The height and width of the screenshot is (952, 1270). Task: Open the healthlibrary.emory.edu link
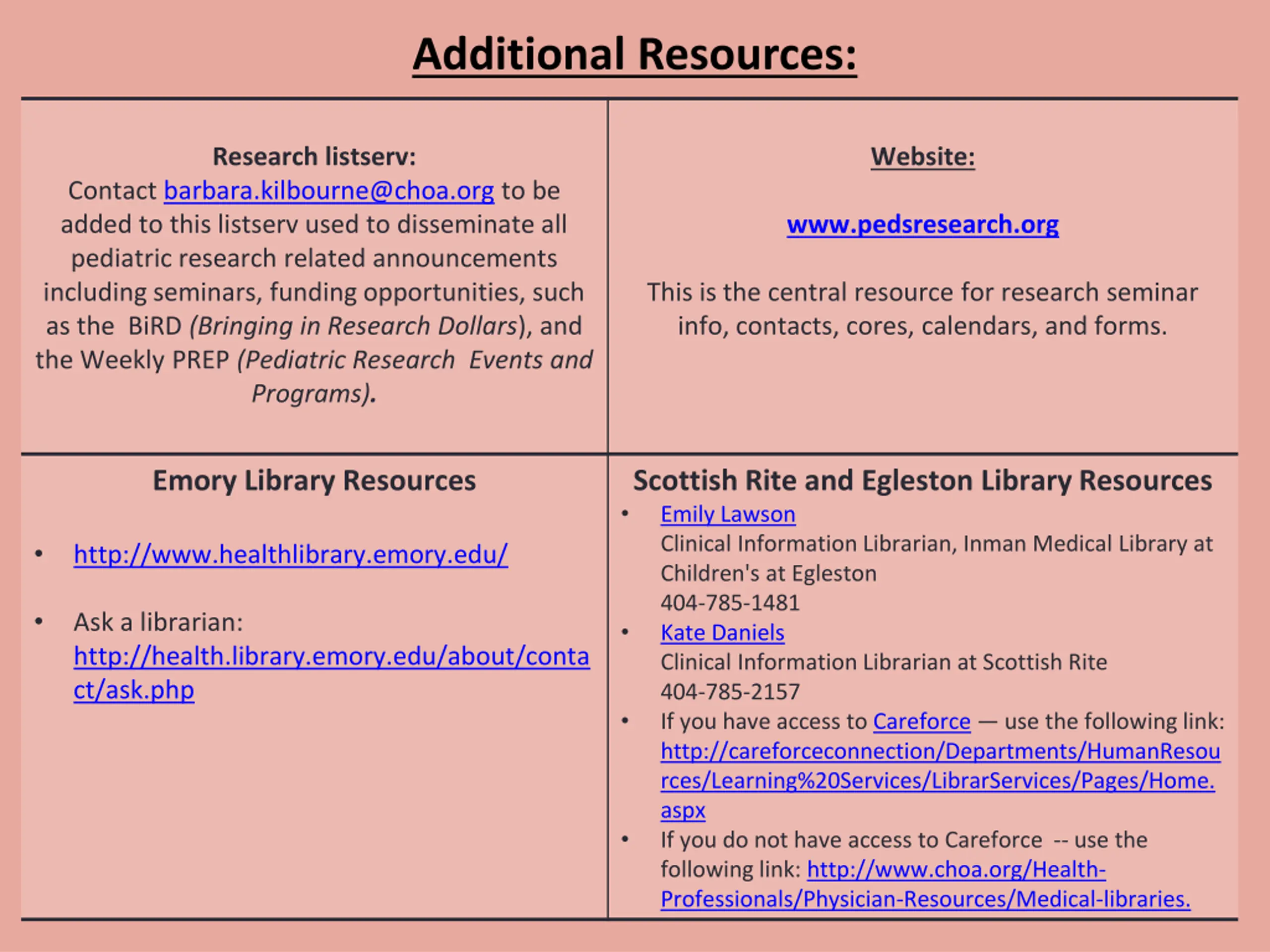click(x=291, y=554)
